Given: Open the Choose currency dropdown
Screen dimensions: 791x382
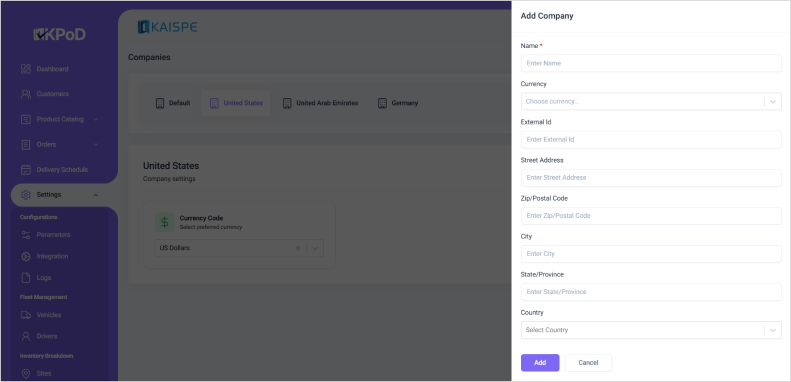Looking at the screenshot, I should coord(651,101).
